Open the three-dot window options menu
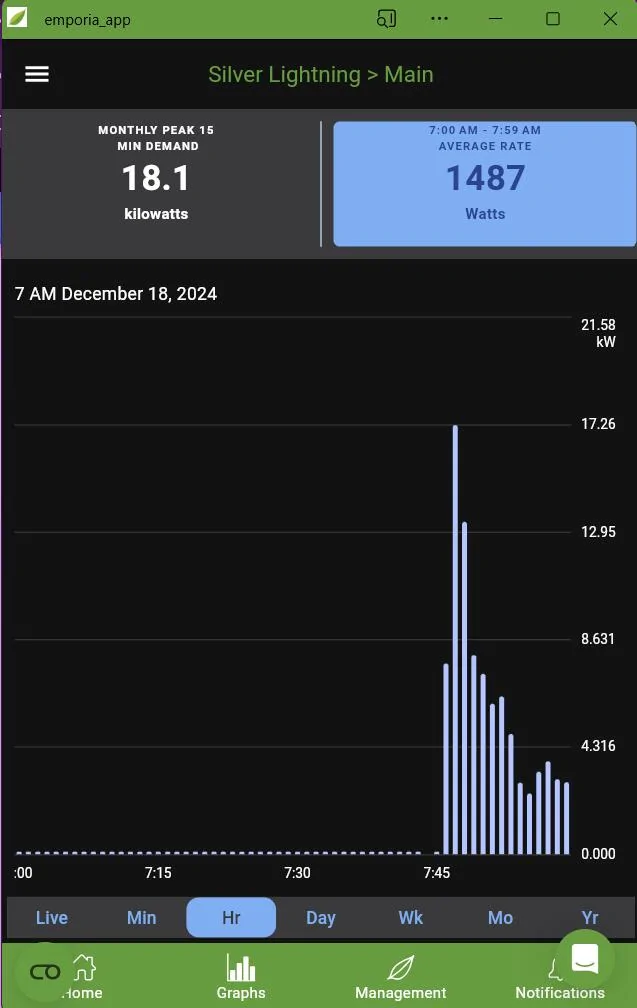The height and width of the screenshot is (1008, 637). click(x=439, y=19)
